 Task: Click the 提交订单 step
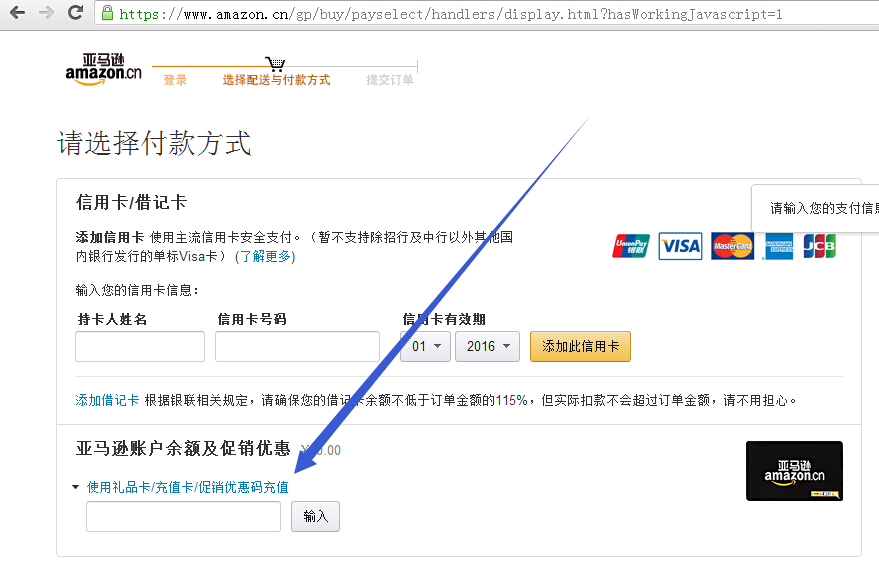390,80
